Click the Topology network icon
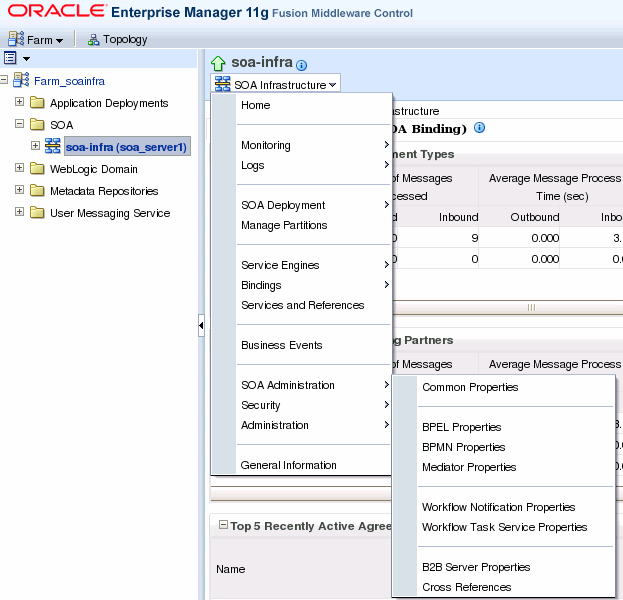623x600 pixels. [93, 40]
